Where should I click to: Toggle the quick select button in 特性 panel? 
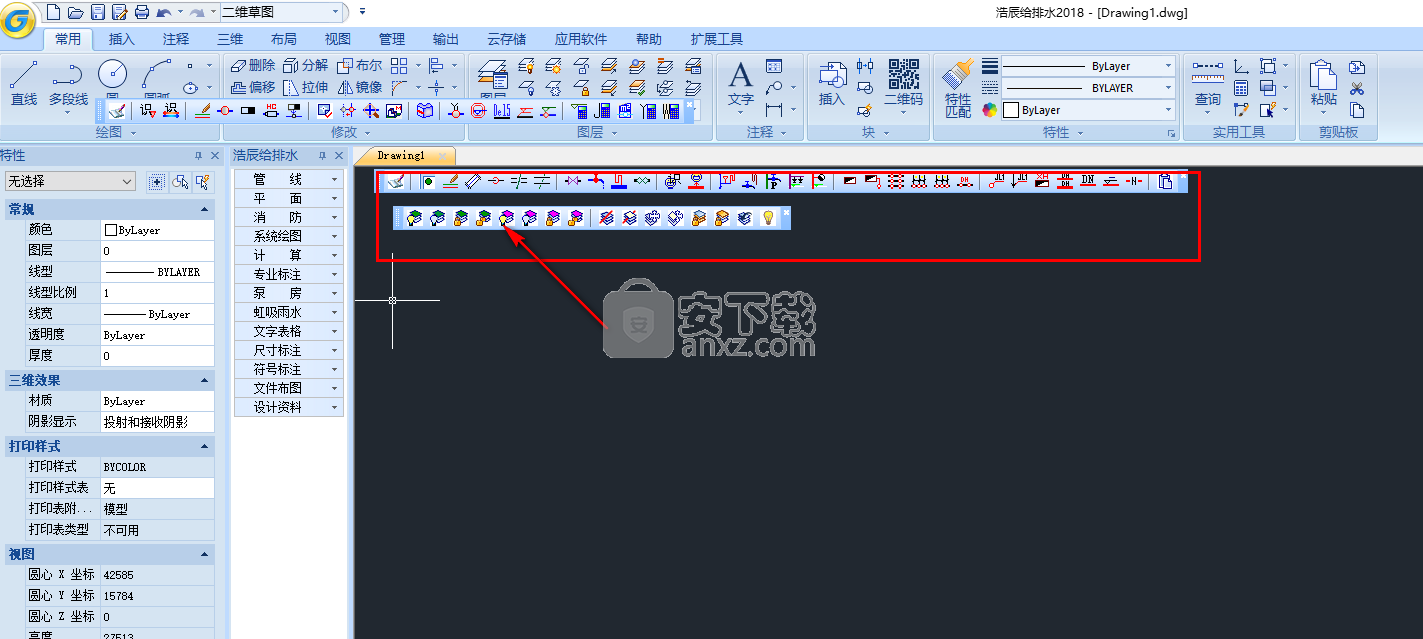click(203, 181)
